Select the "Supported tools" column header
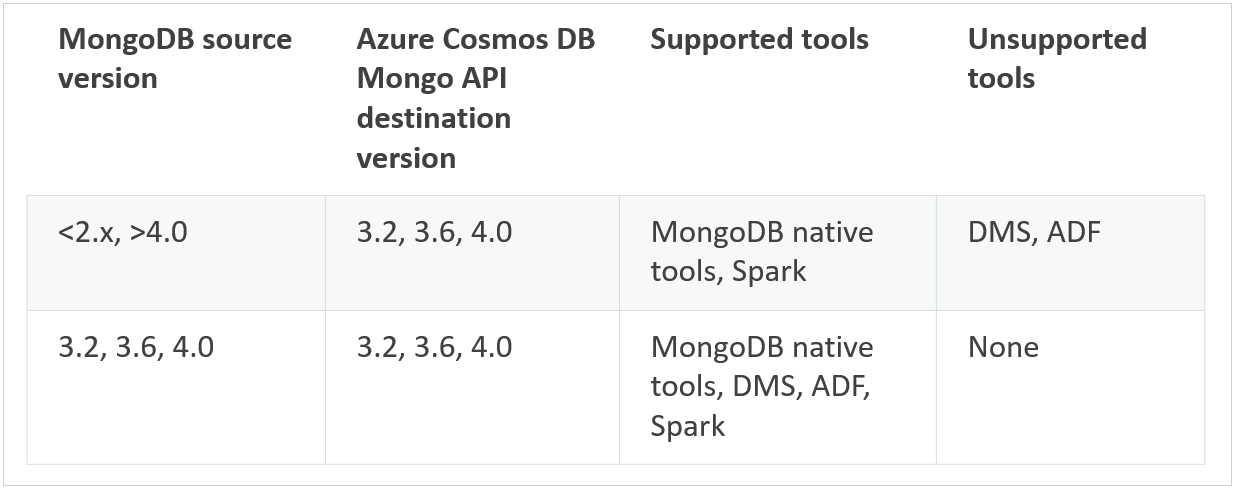 (759, 40)
